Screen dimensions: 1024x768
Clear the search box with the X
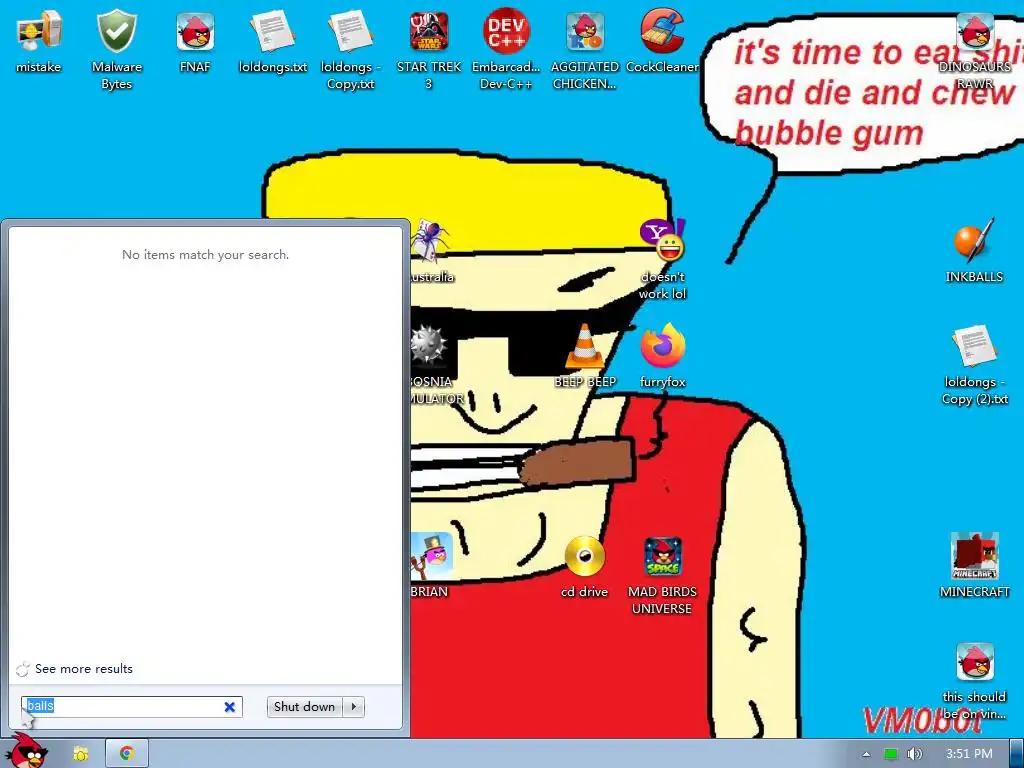pos(230,707)
